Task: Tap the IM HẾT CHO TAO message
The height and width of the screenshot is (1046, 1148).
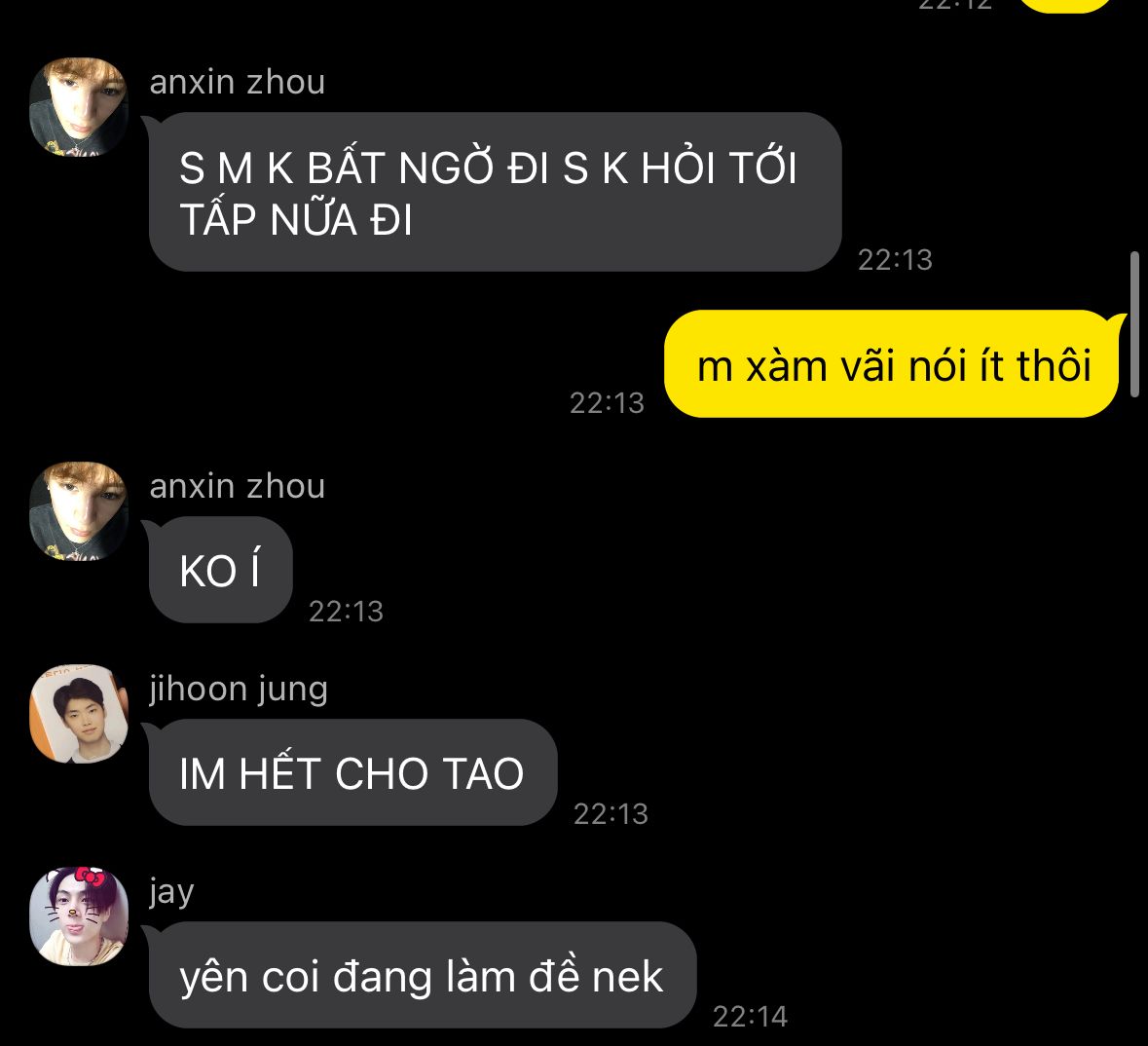Action: [352, 772]
